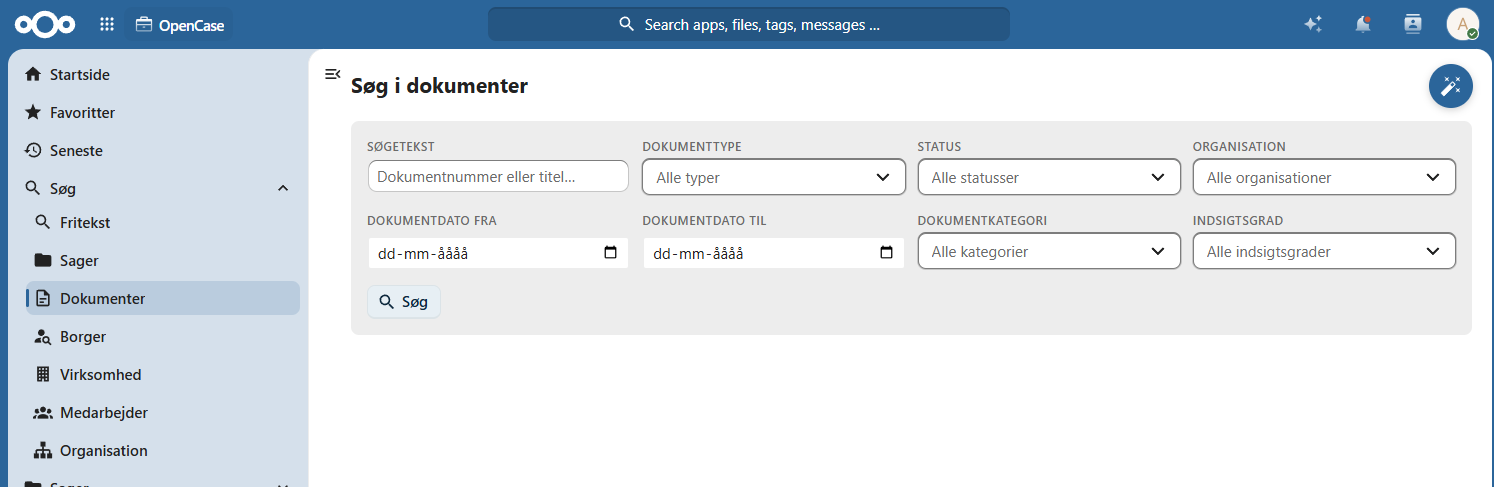The width and height of the screenshot is (1494, 487).
Task: Open contacts menu icon
Action: click(x=1413, y=24)
